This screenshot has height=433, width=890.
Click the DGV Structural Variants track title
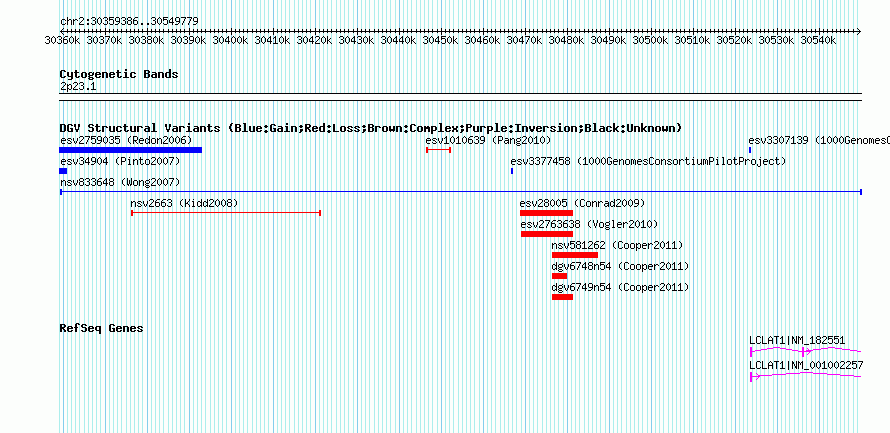coord(371,128)
